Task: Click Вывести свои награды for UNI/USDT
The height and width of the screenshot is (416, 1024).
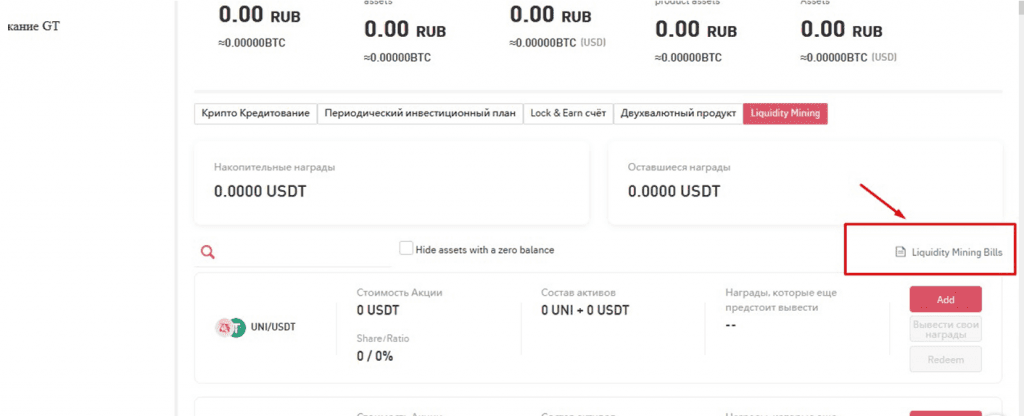Action: point(946,329)
